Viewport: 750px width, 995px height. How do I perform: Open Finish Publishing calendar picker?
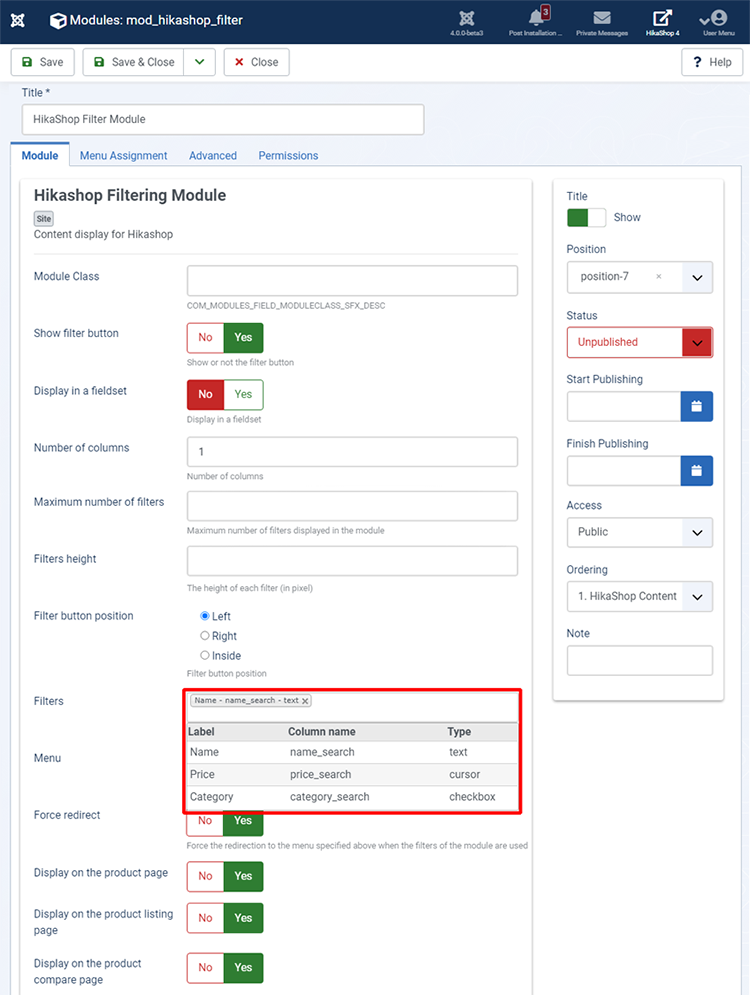[x=696, y=471]
